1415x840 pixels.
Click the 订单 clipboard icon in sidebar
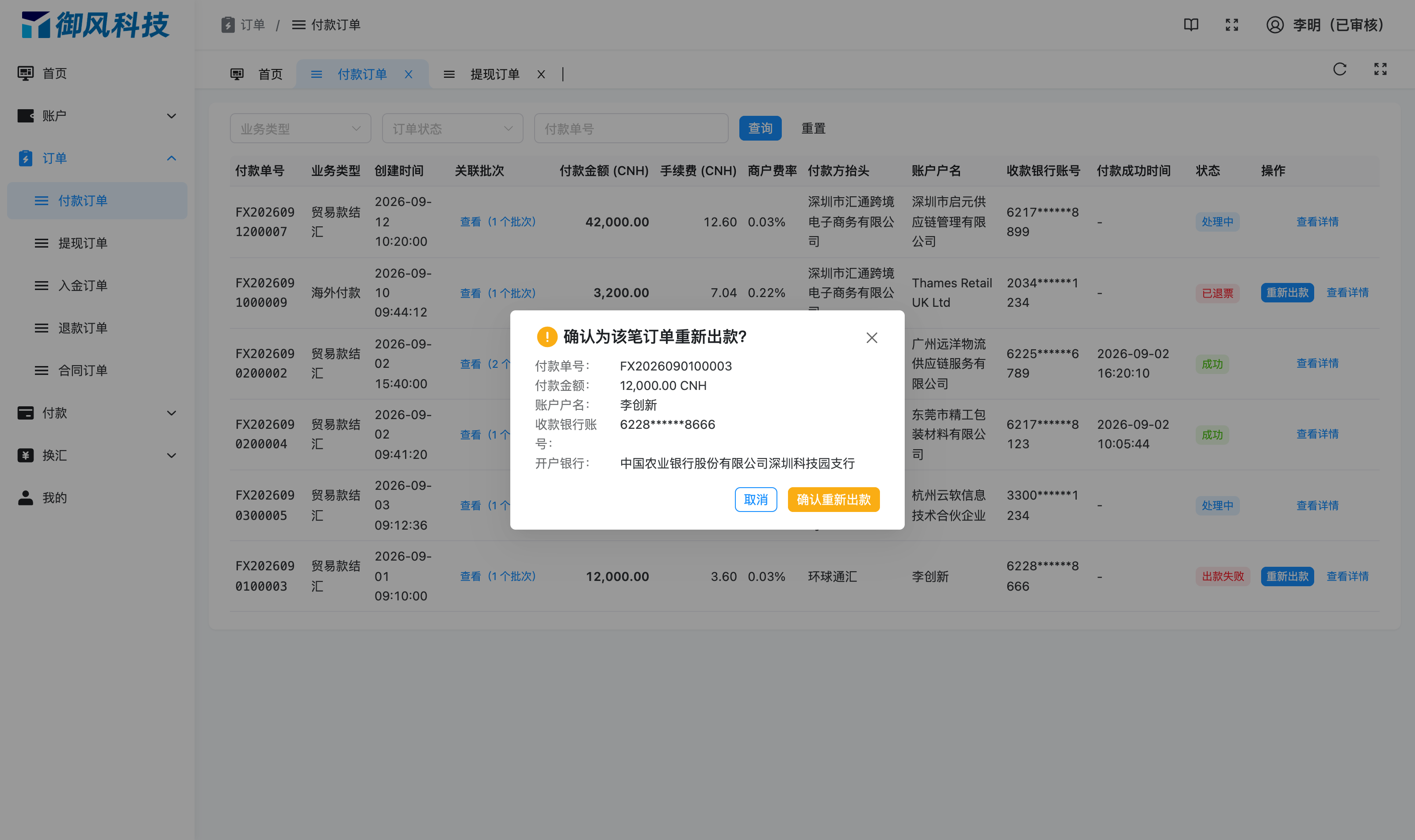(26, 158)
